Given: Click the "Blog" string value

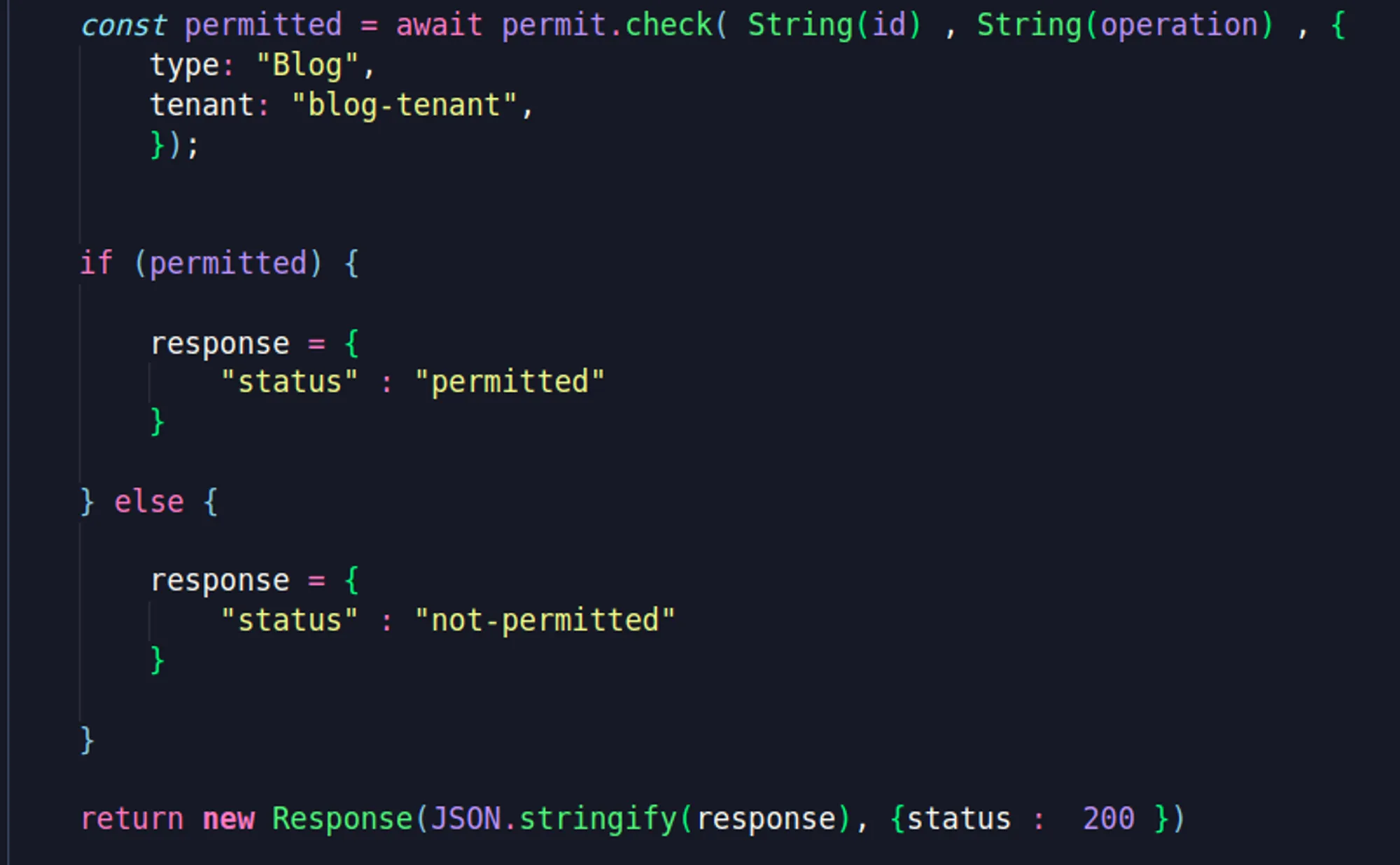Looking at the screenshot, I should point(307,66).
